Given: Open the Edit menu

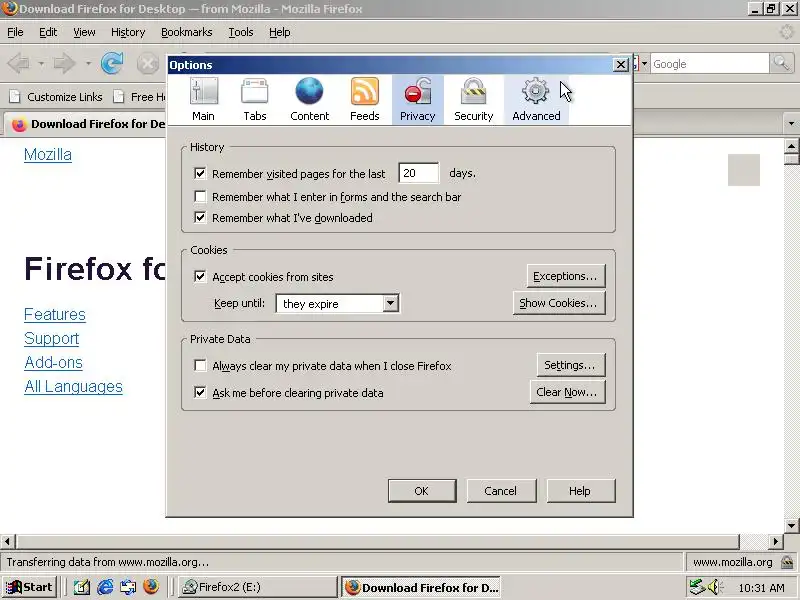Looking at the screenshot, I should click(48, 32).
